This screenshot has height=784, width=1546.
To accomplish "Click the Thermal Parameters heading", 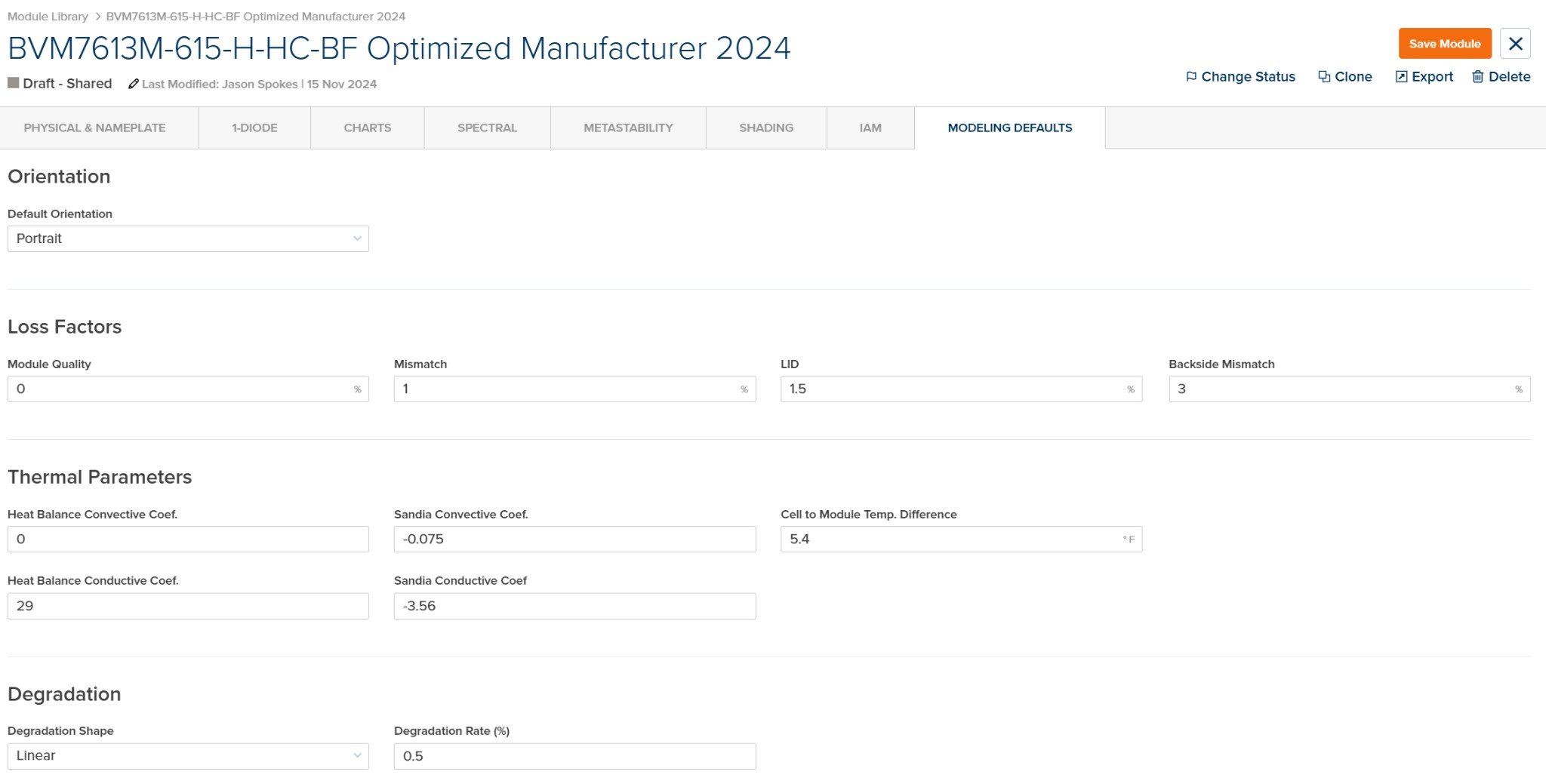I will coord(100,477).
